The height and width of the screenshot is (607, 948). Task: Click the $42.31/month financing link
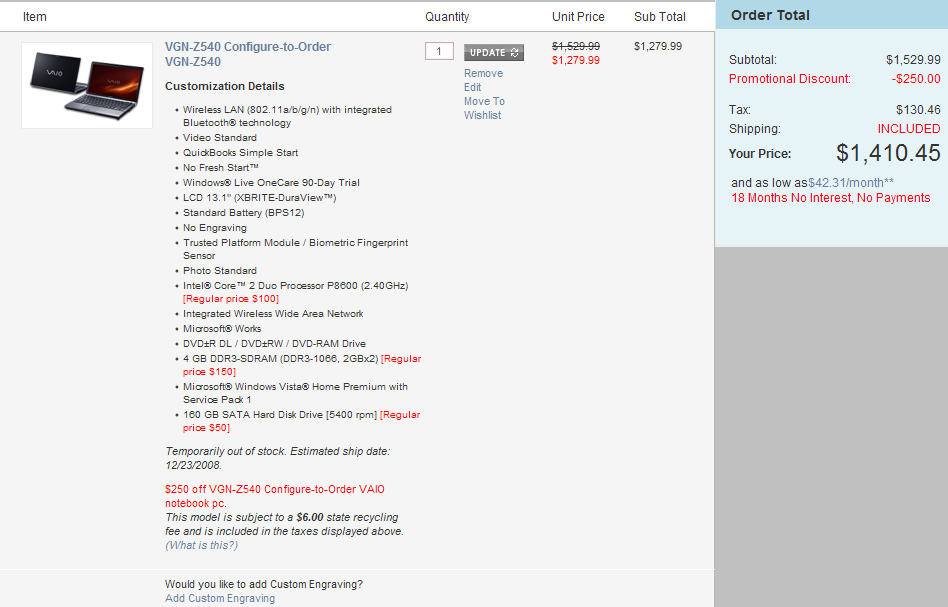[x=851, y=183]
